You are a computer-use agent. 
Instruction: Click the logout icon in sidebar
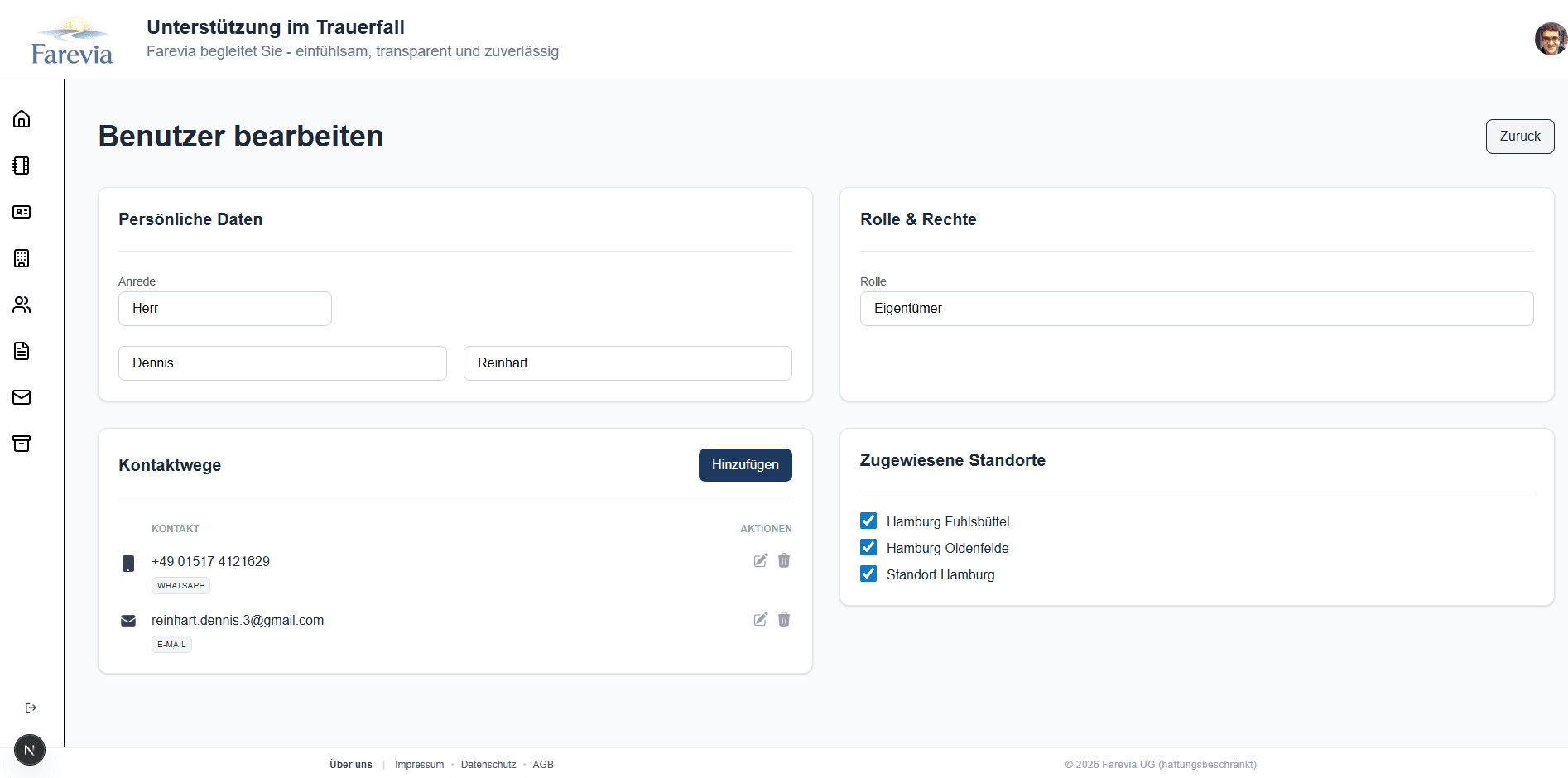click(x=31, y=708)
